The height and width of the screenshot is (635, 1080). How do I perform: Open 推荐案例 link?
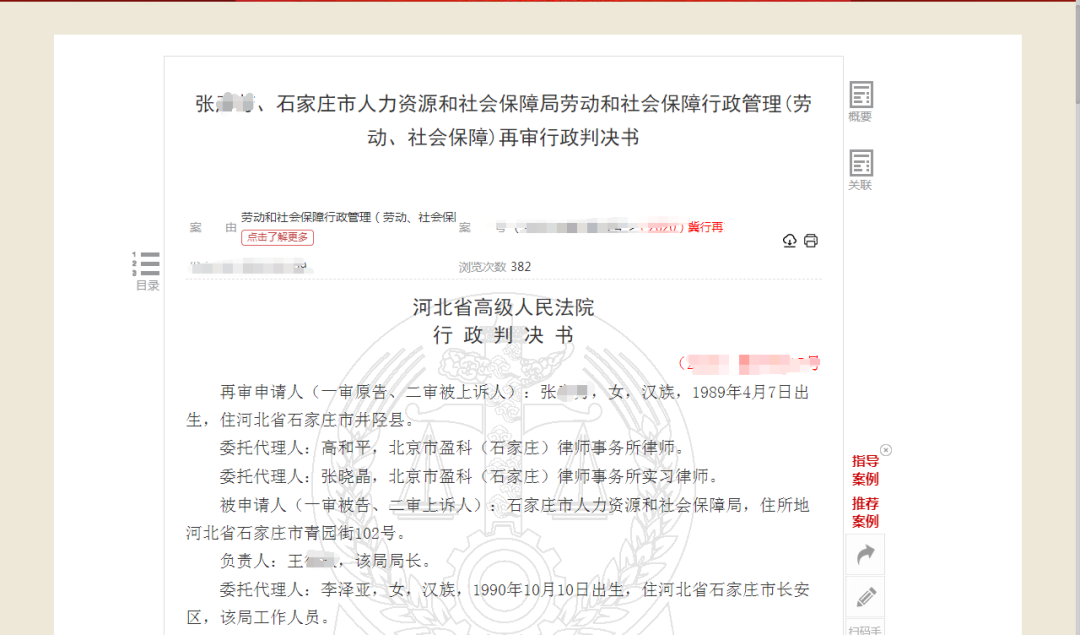coord(865,512)
